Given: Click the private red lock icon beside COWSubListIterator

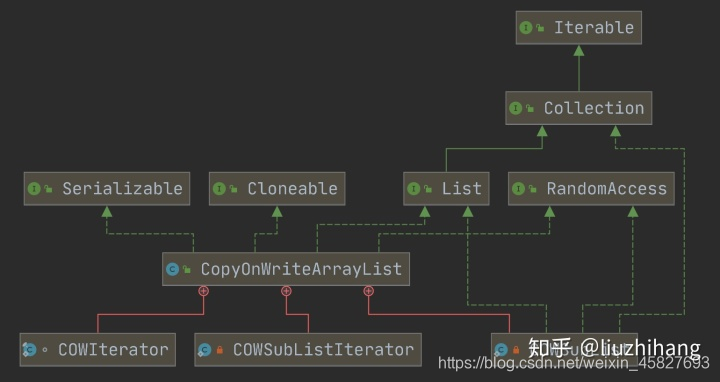Looking at the screenshot, I should [219, 350].
